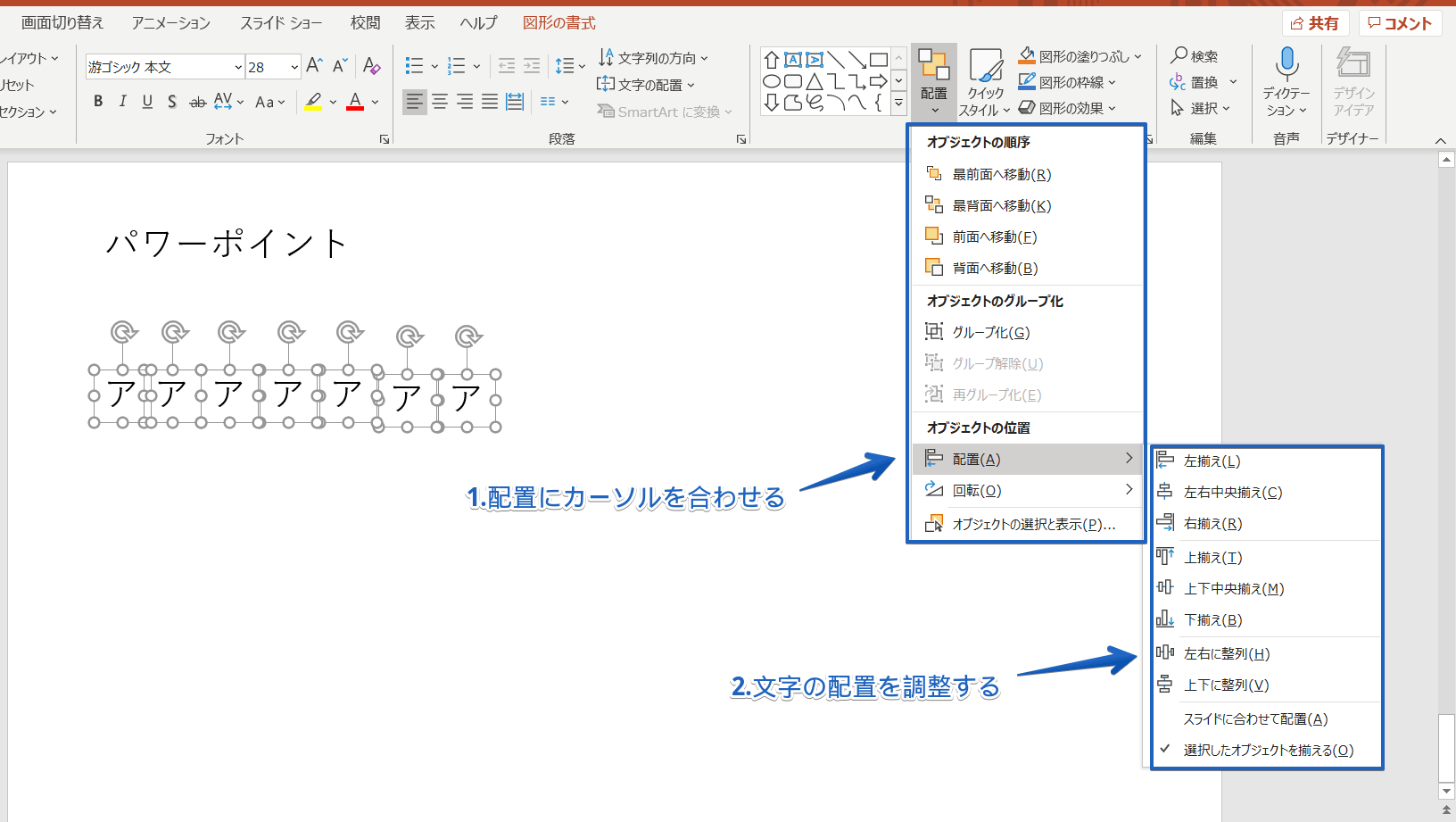This screenshot has height=822, width=1456.
Task: Choose 背面へ移動 send backward
Action: point(1027,268)
